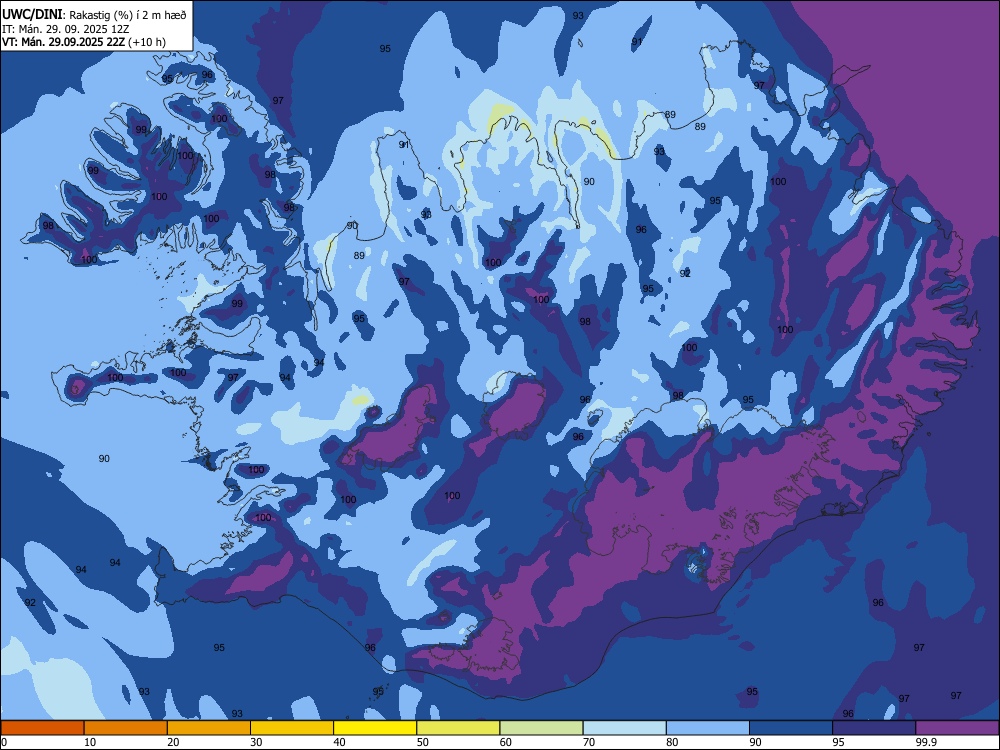Screen dimensions: 1000x750
Task: Click the 'UWC/DINI' title text
Action: pyautogui.click(x=32, y=14)
